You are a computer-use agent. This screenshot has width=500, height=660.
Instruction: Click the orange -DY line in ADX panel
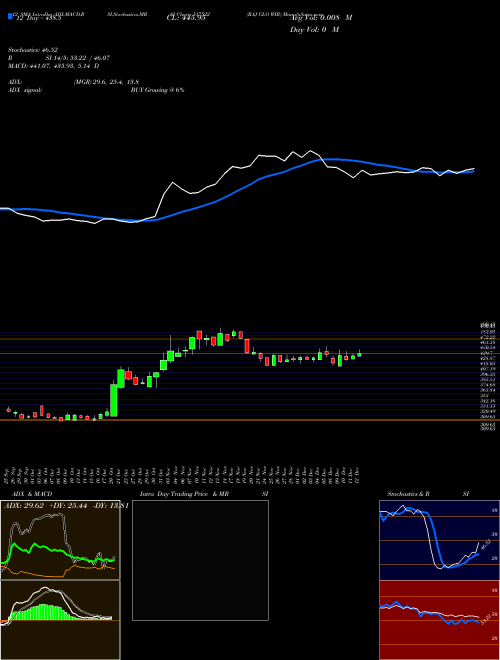click(59, 572)
